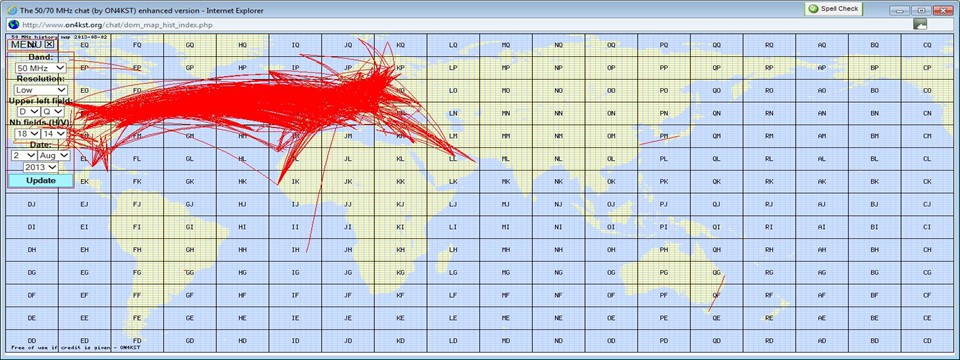
Task: Click the Internet Explorer globe icon
Action: 12,10
